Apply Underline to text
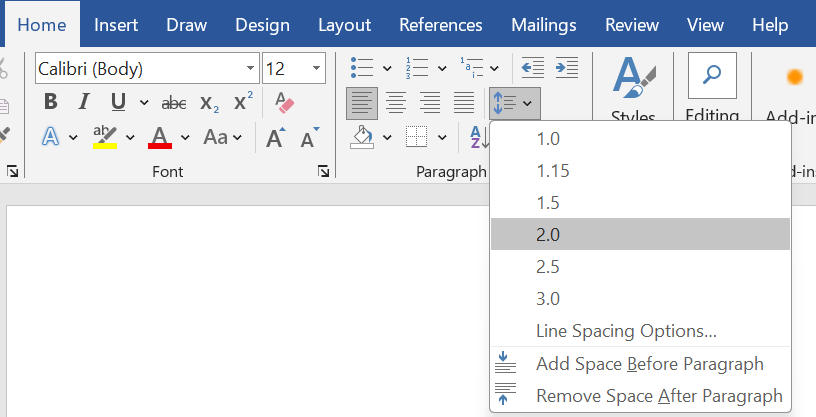Viewport: 816px width, 417px height. pyautogui.click(x=118, y=102)
